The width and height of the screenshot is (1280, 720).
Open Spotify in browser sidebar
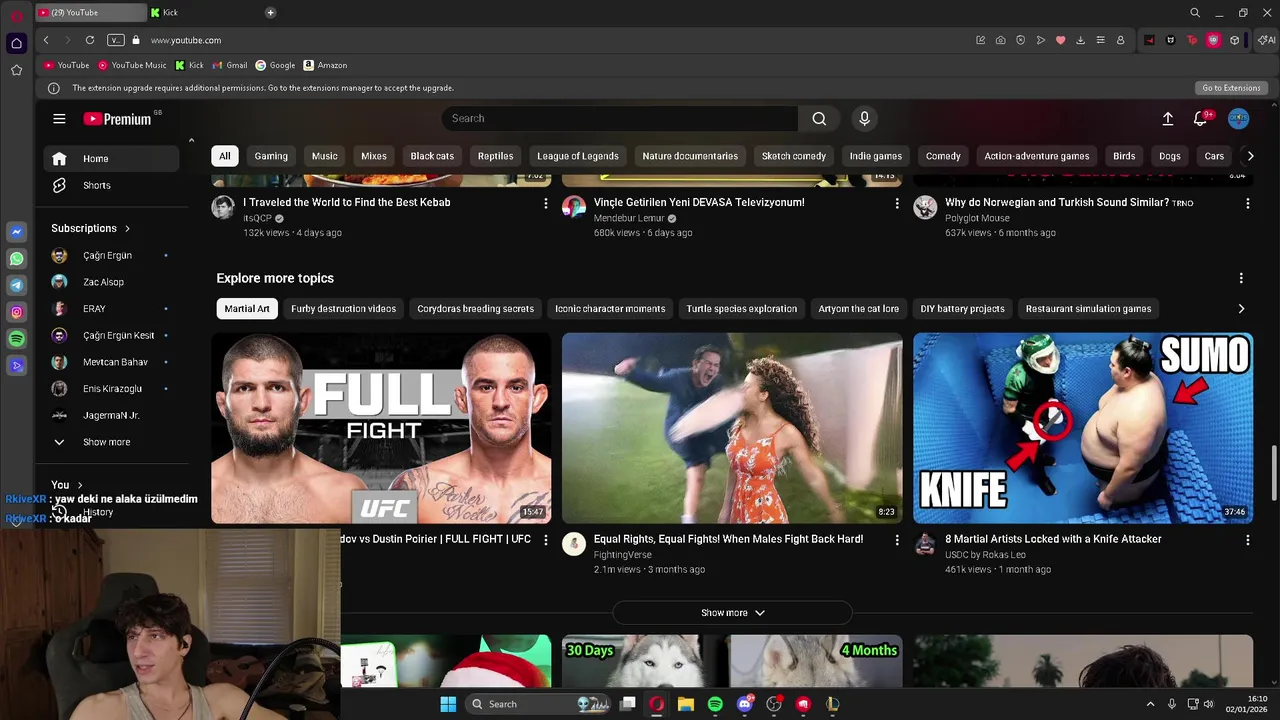point(16,339)
